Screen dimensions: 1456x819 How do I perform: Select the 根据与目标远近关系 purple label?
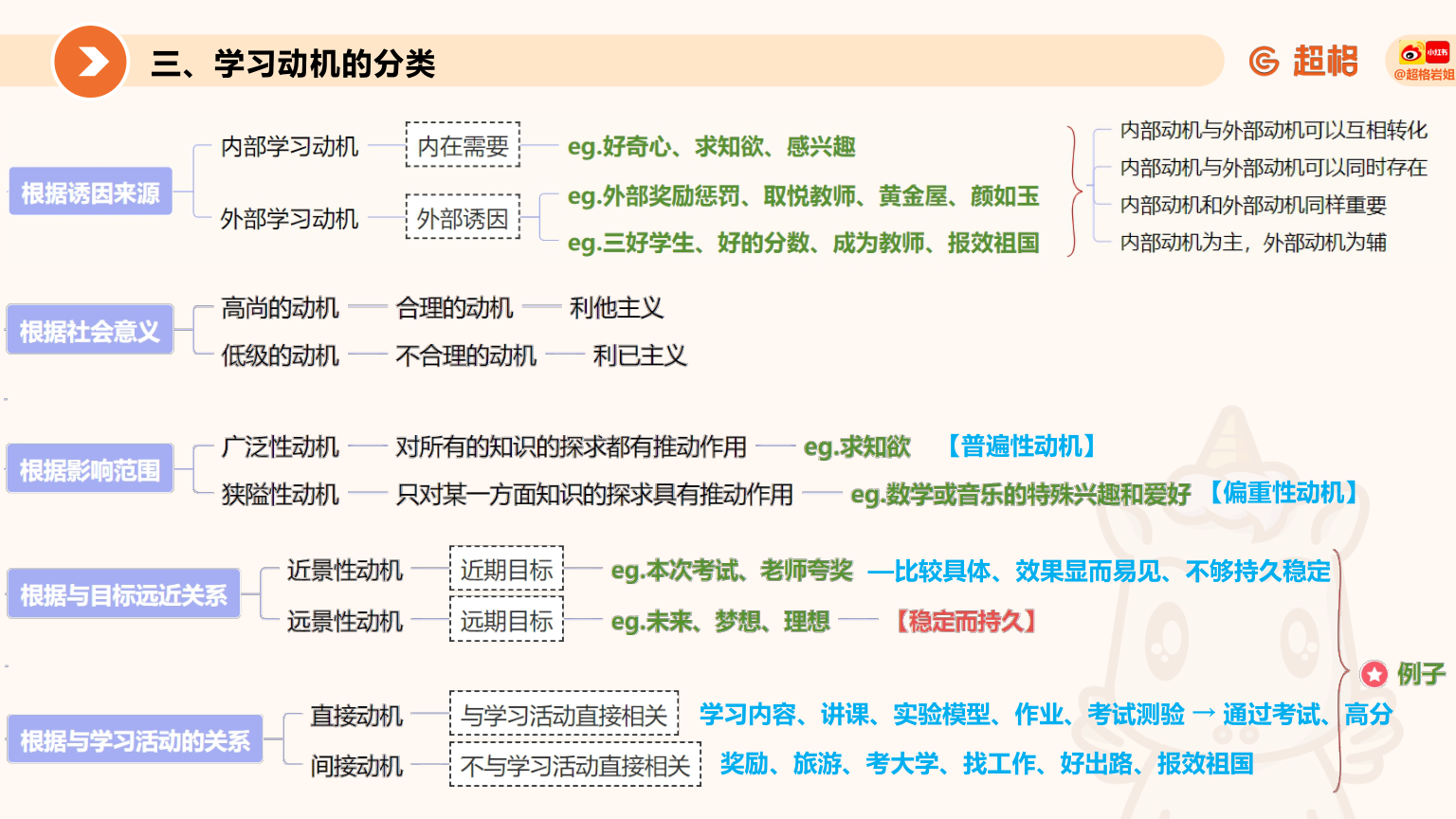tap(123, 592)
